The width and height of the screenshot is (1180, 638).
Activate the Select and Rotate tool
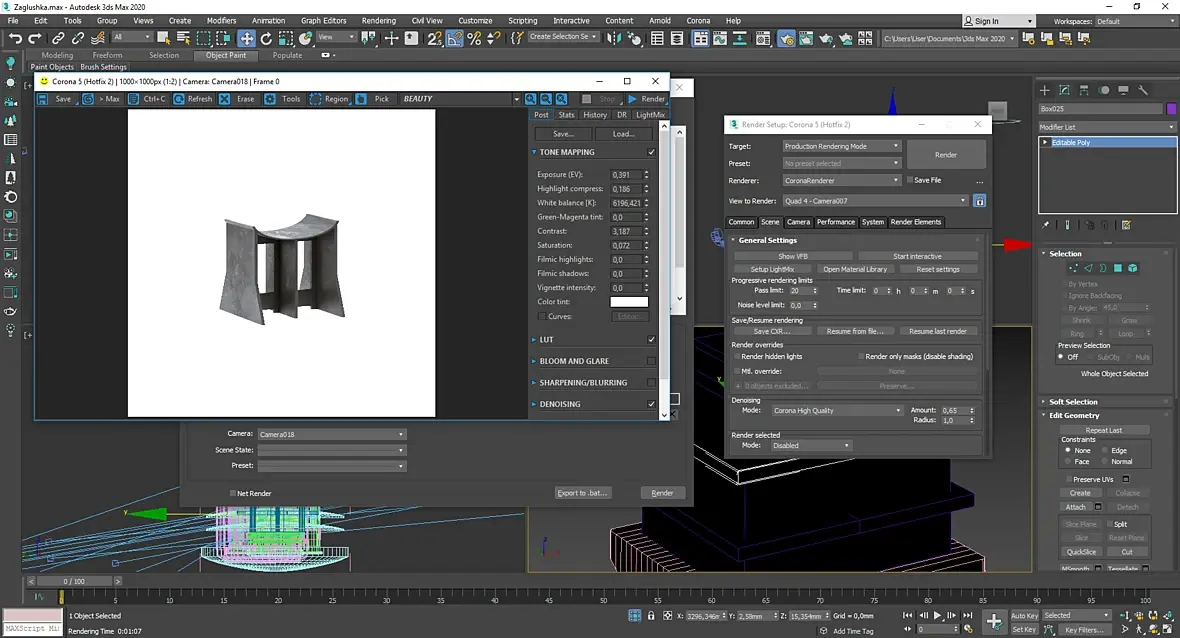(266, 39)
